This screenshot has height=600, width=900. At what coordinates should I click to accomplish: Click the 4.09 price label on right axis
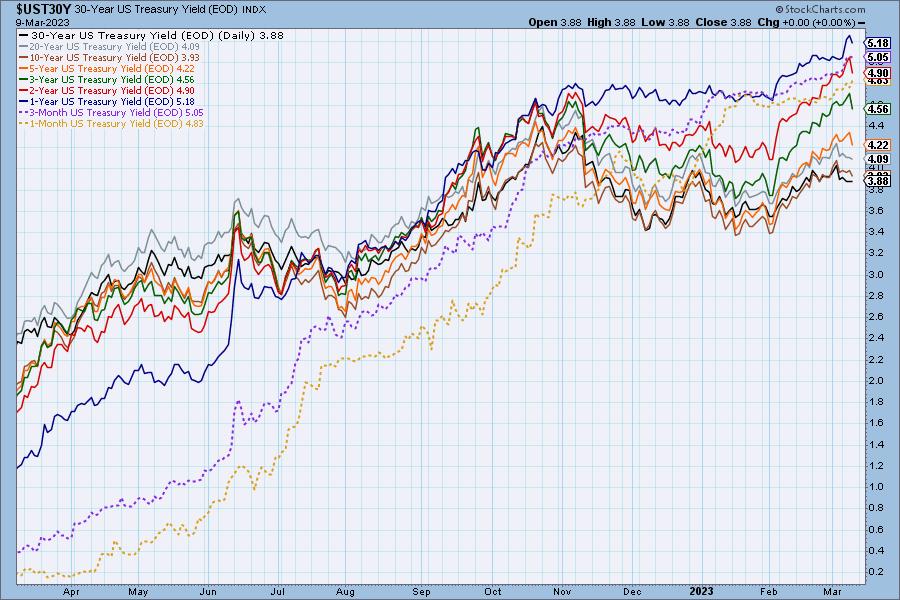pos(878,159)
